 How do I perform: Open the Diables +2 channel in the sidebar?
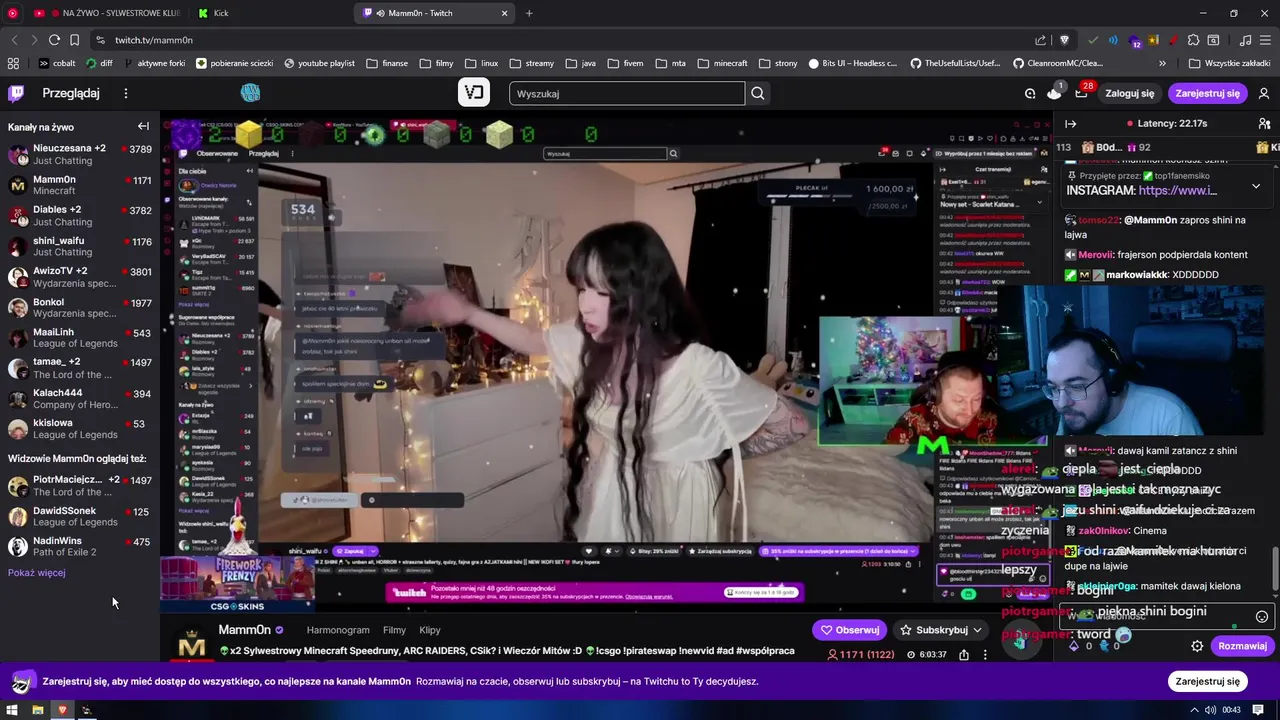(x=80, y=215)
